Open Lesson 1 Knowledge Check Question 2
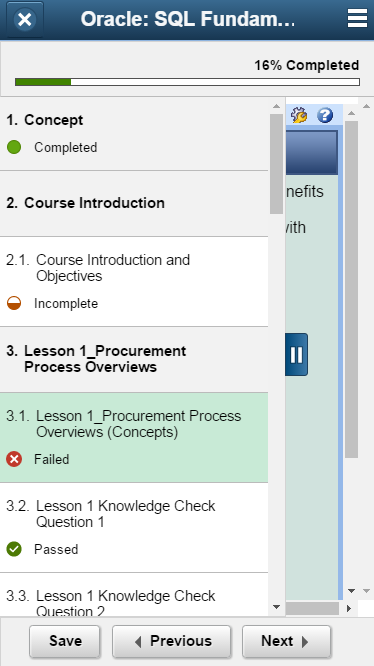The height and width of the screenshot is (666, 374). [x=134, y=595]
